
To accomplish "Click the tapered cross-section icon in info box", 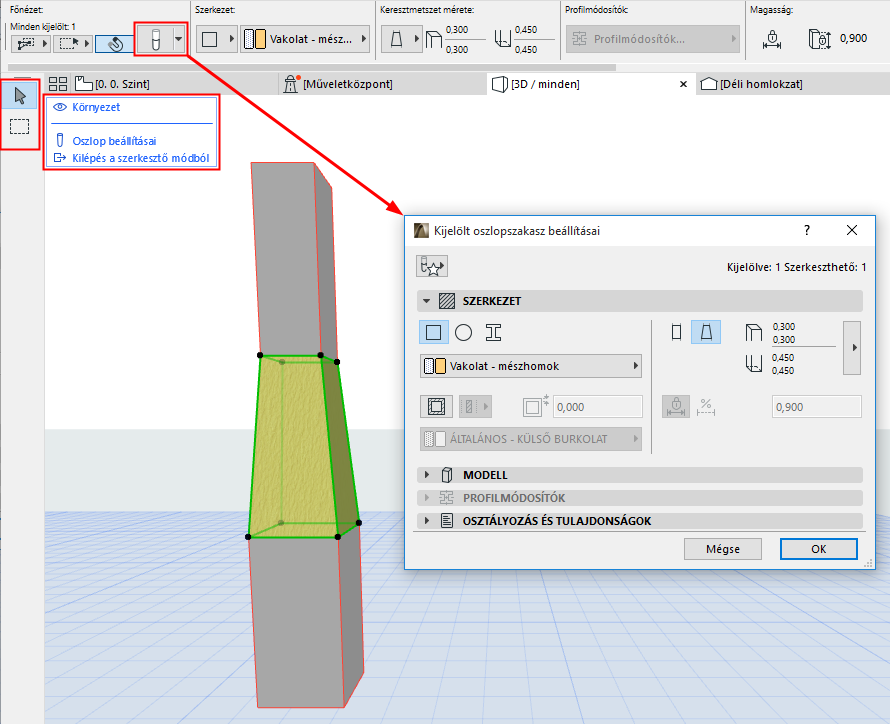I will (x=396, y=39).
